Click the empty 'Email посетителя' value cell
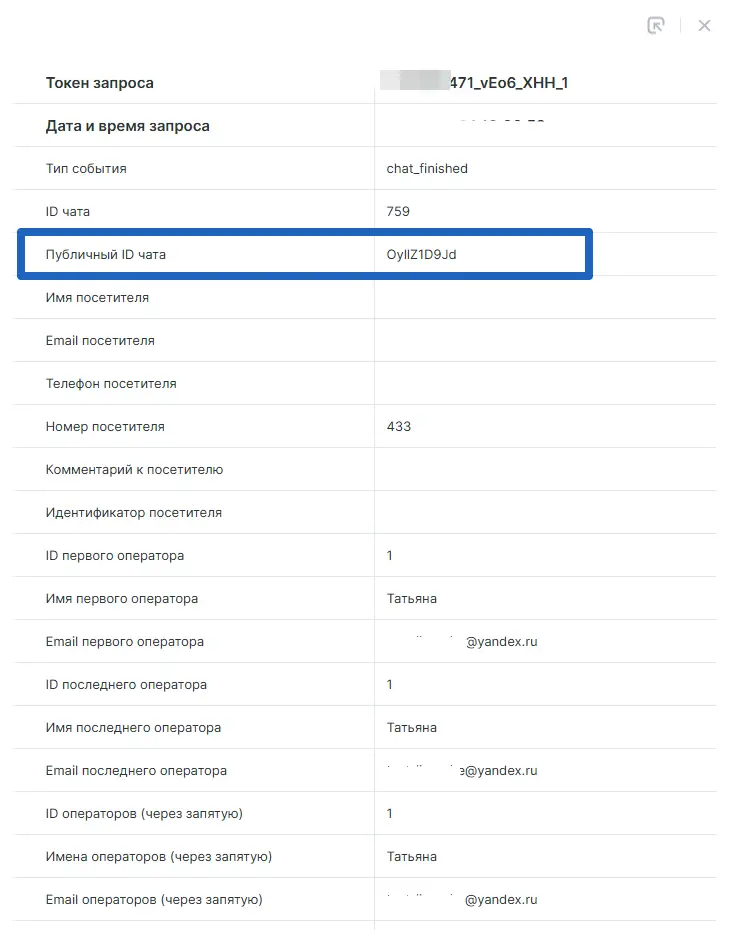Viewport: 732px width, 930px height. pos(545,340)
